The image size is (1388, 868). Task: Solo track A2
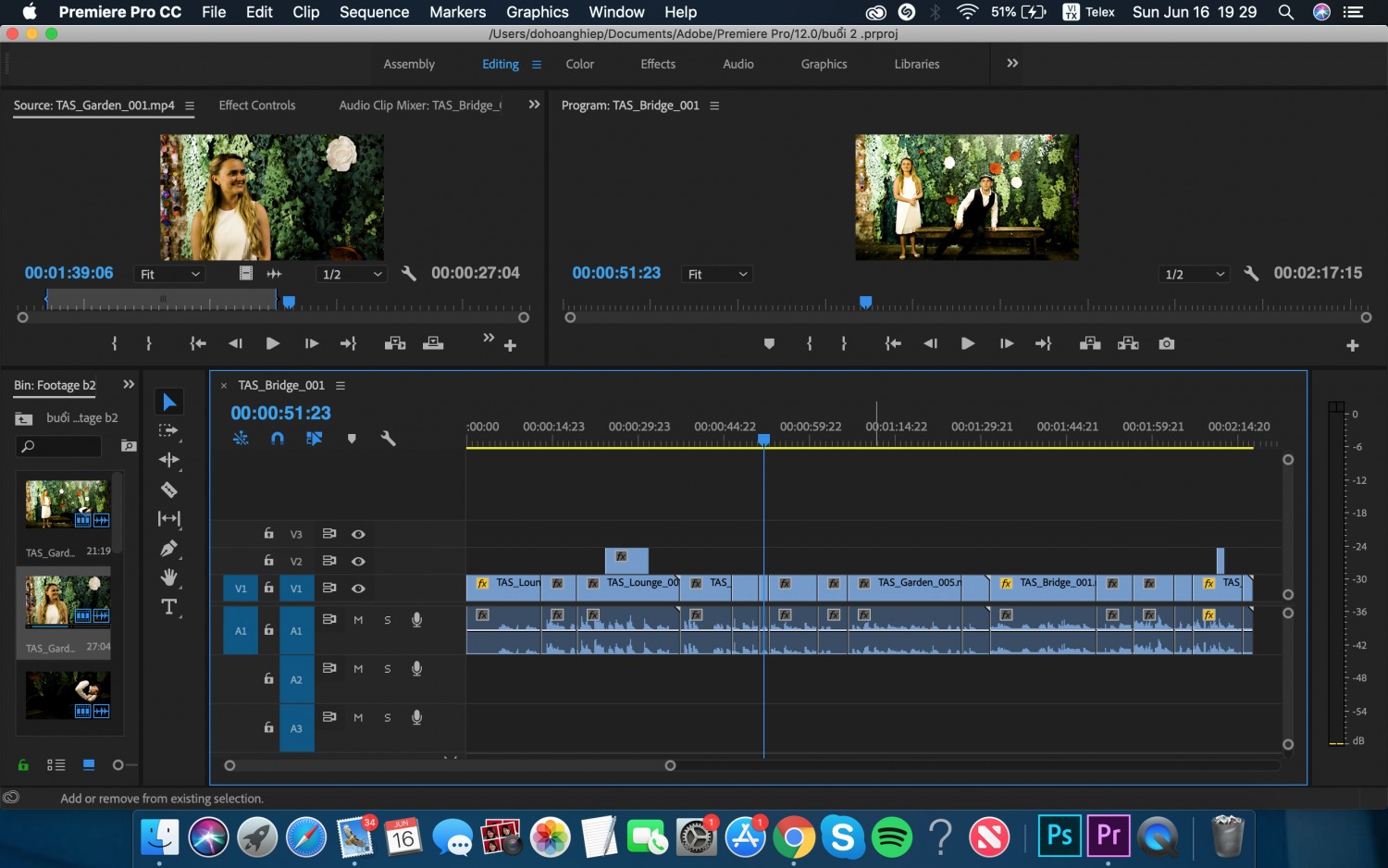click(x=388, y=669)
